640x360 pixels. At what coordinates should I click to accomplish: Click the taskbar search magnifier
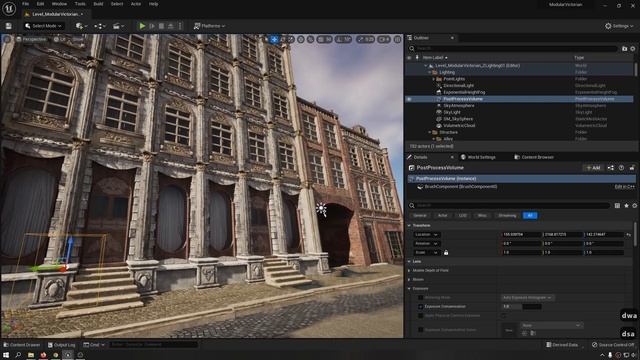[18, 355]
